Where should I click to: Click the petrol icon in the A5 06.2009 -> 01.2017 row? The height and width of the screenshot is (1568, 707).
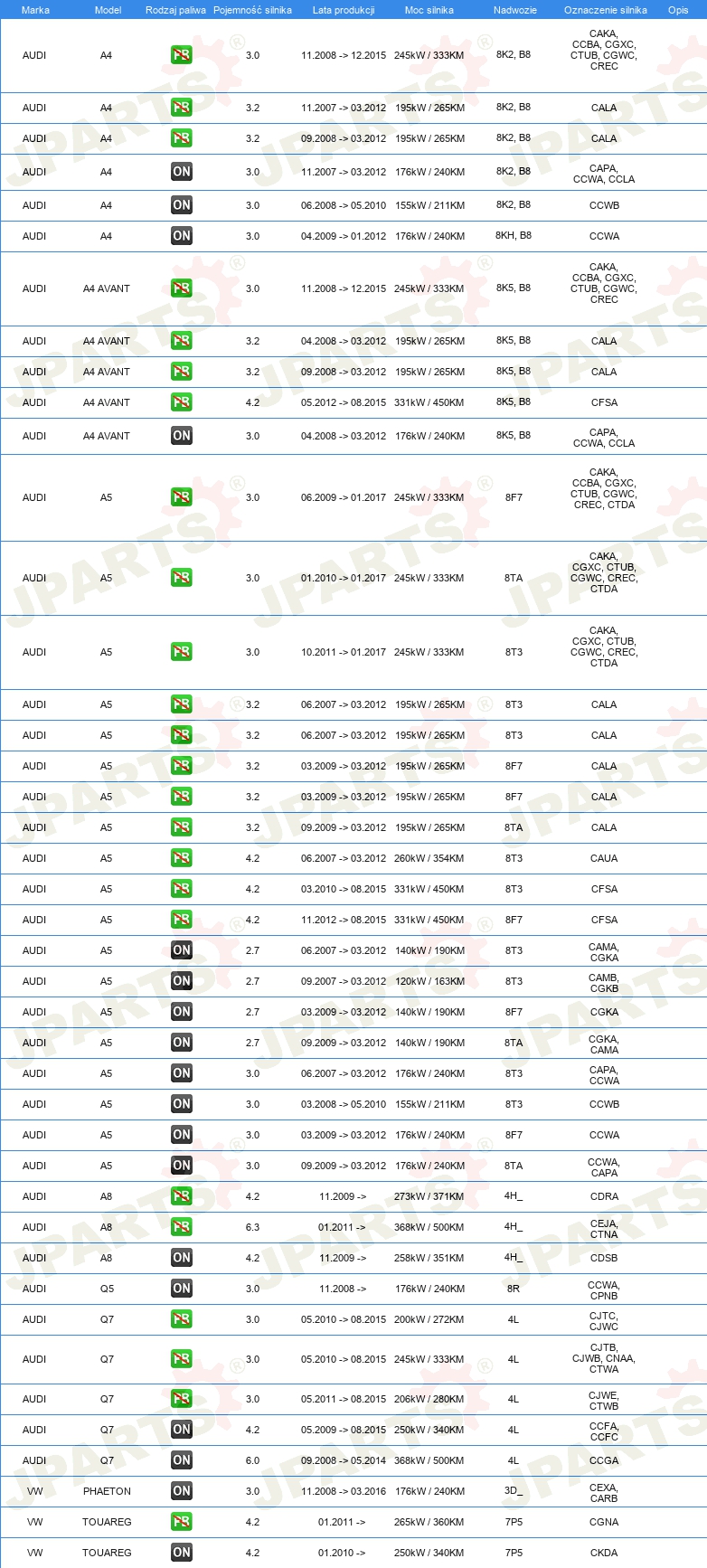(182, 497)
